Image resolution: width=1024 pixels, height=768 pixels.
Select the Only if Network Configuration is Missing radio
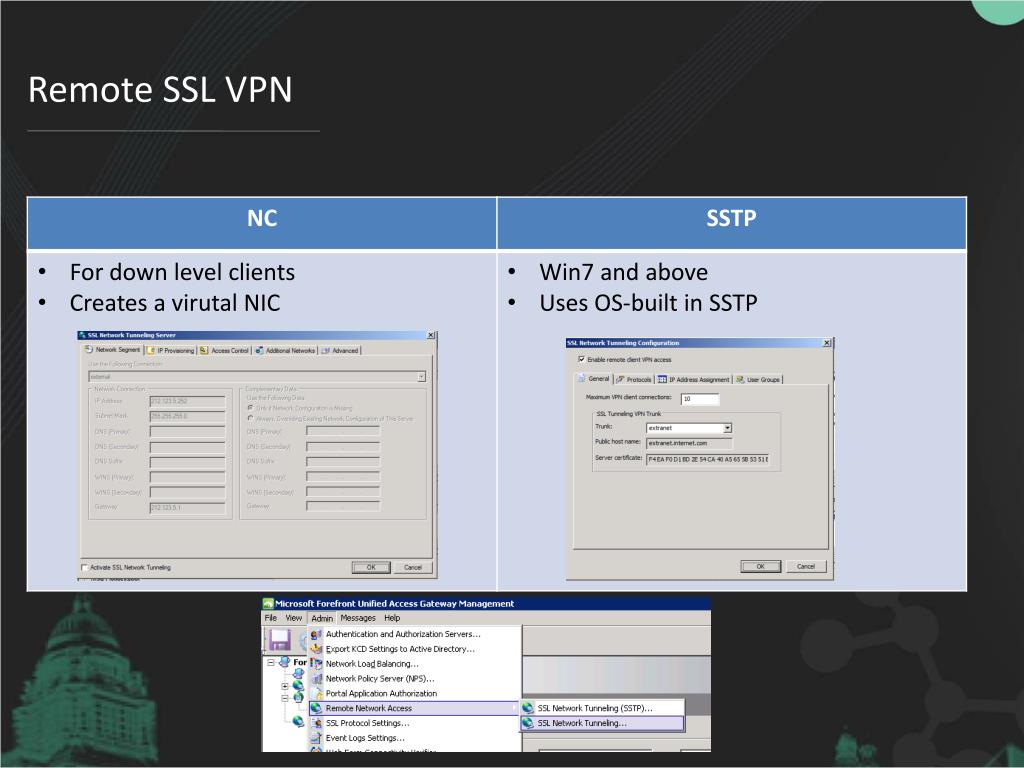(x=250, y=408)
